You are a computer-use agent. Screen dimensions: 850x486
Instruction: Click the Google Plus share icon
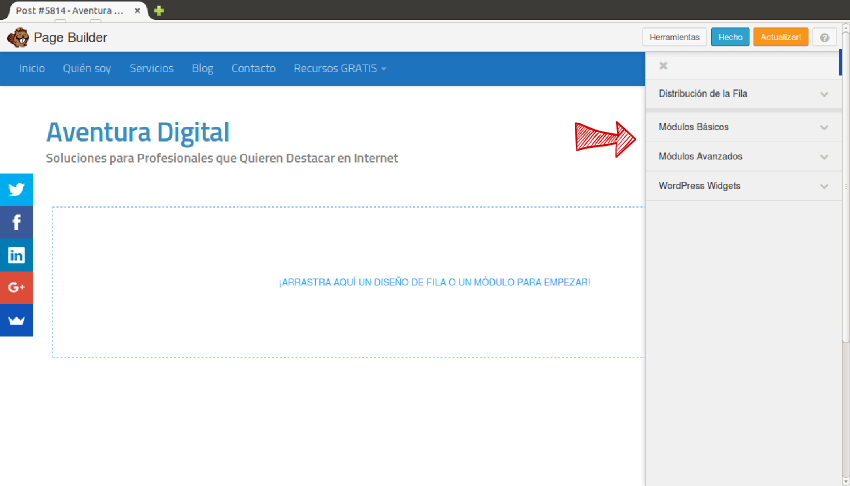(x=16, y=287)
